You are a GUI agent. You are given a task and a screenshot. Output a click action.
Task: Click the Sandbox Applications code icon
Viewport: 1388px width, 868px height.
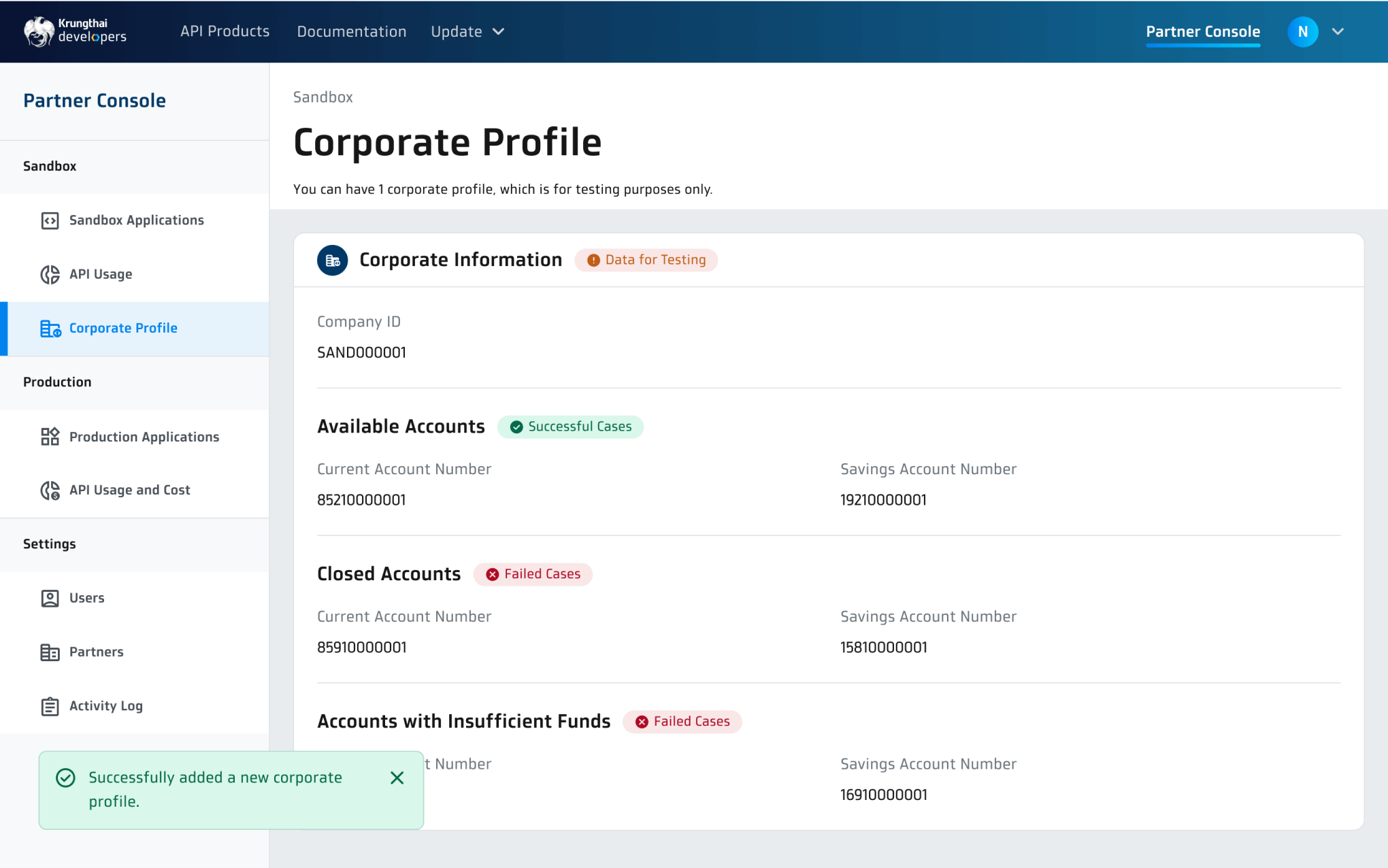click(x=50, y=220)
